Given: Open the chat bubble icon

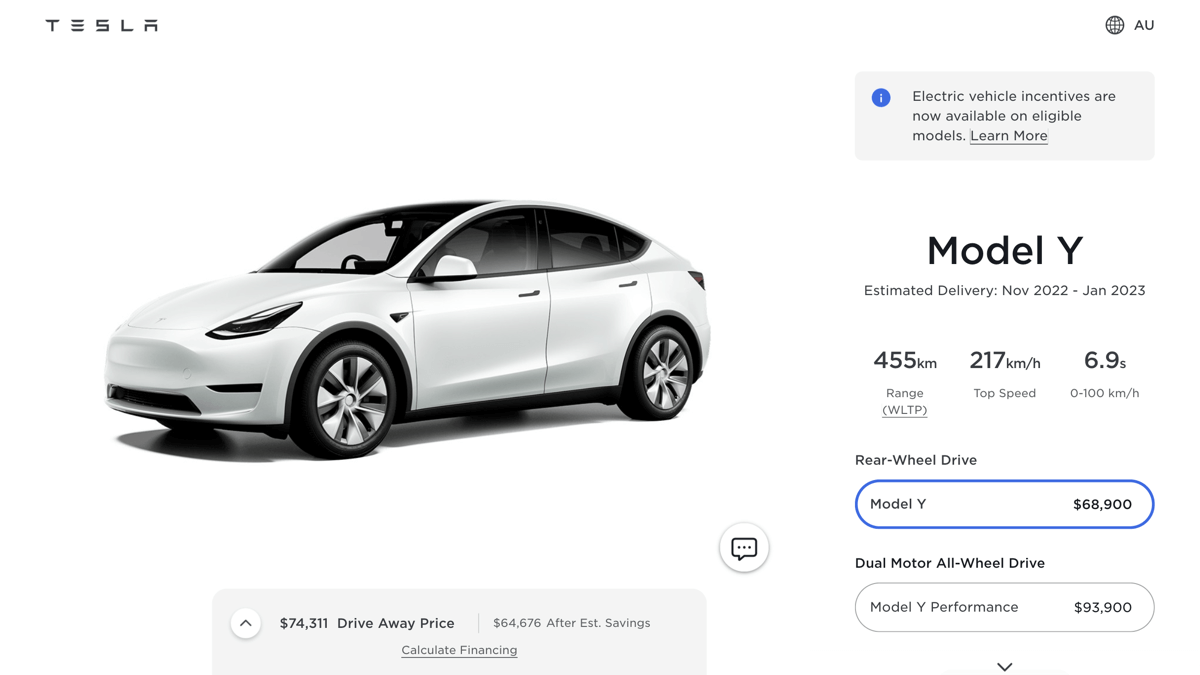Looking at the screenshot, I should click(x=744, y=548).
